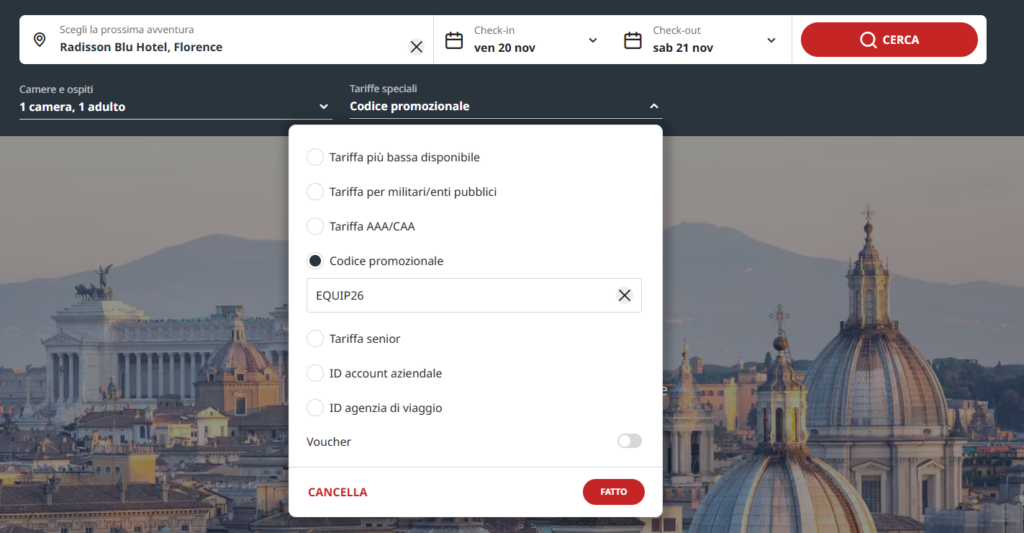Open the check-out date dropdown
This screenshot has height=533, width=1024.
[x=771, y=40]
